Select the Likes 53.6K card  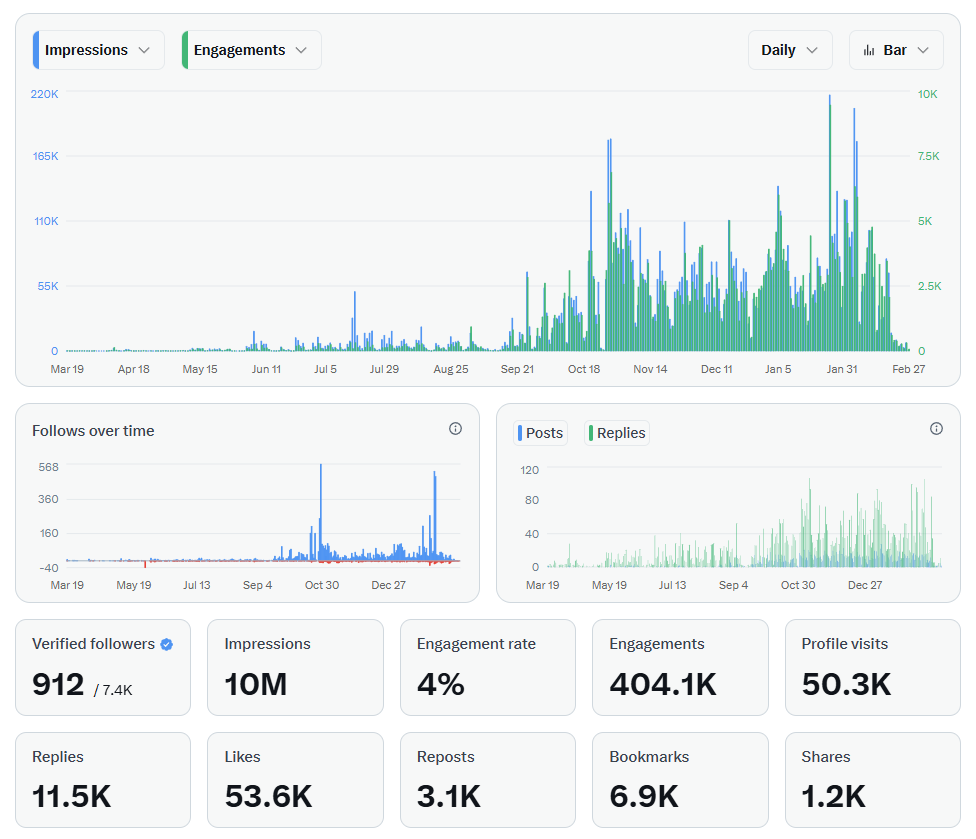pyautogui.click(x=295, y=780)
